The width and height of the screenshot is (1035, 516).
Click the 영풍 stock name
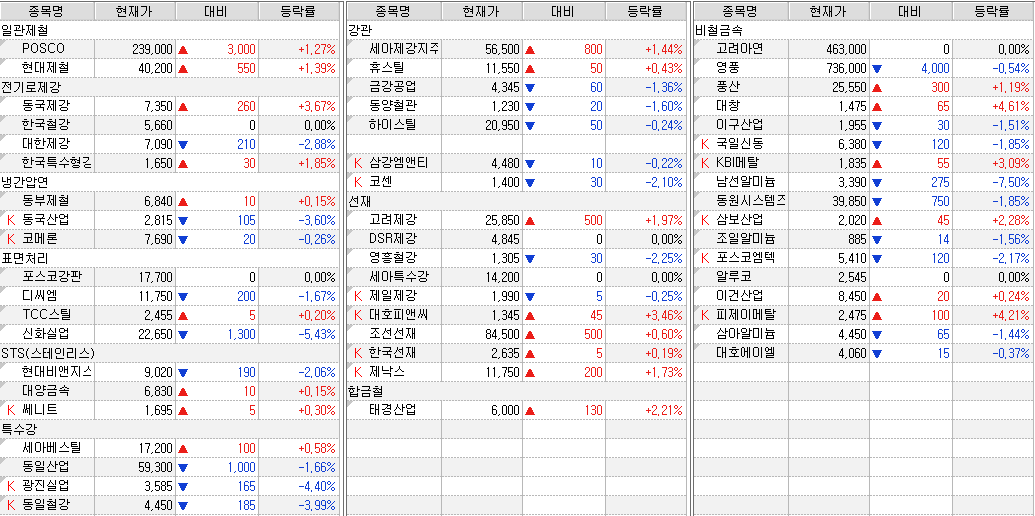click(x=727, y=68)
